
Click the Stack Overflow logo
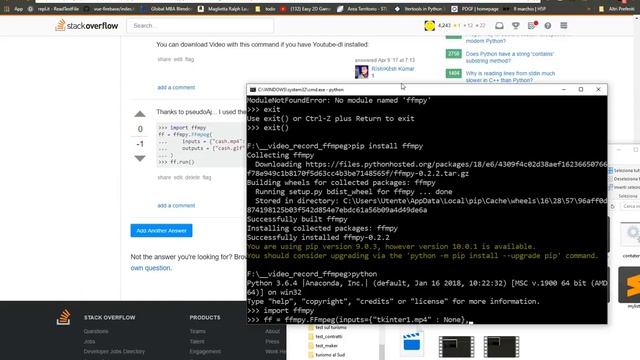pos(87,25)
